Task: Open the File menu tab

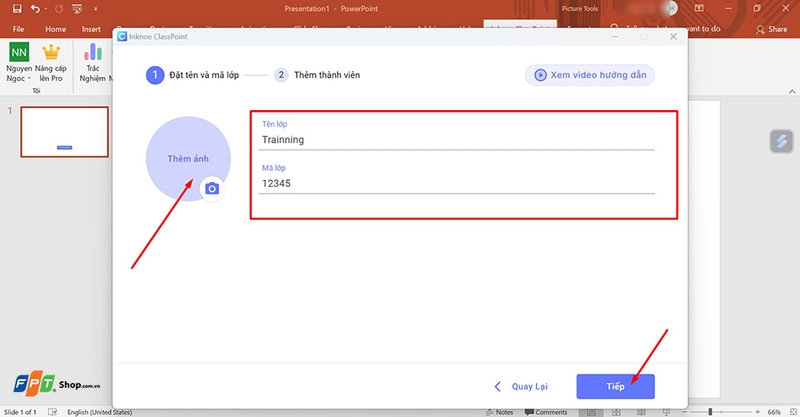Action: point(18,29)
